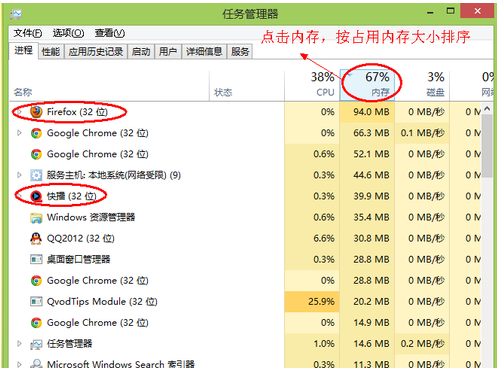
Task: Open the 查看(V) menu
Action: (x=110, y=33)
